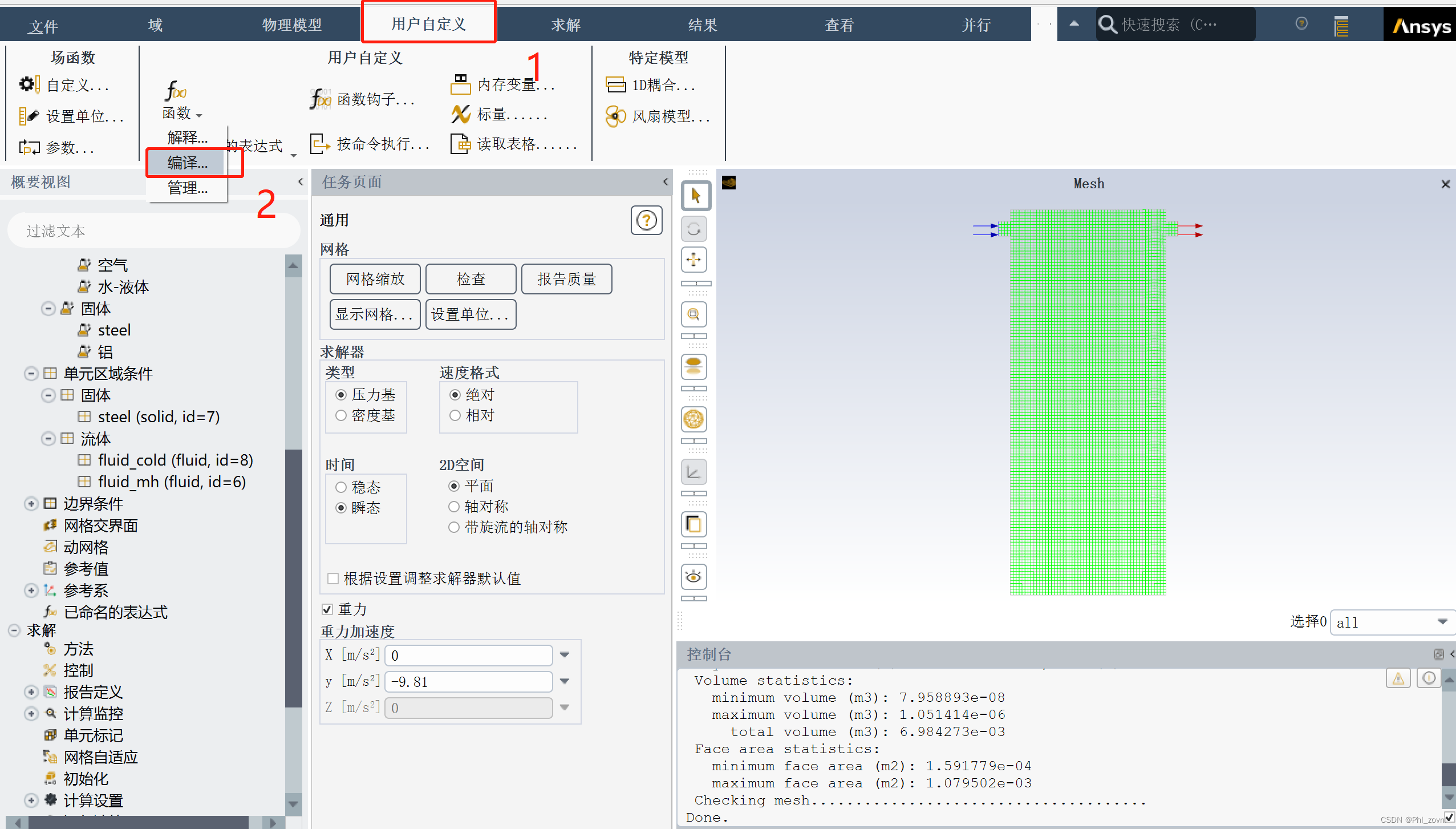Select the 稳态 (steady) time radio button
This screenshot has height=829, width=1456.
(341, 487)
